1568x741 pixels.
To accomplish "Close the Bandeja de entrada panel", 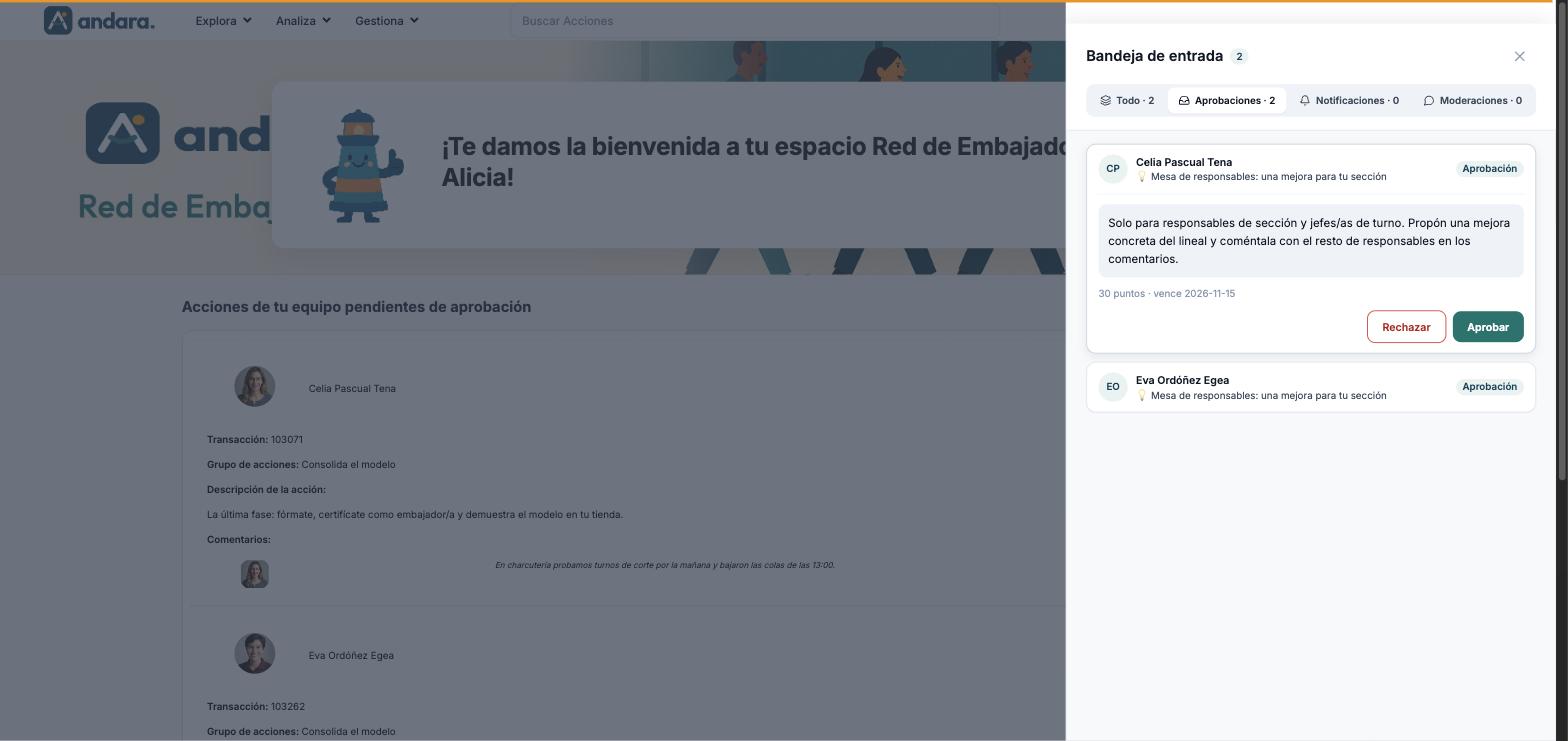I will pyautogui.click(x=1519, y=56).
